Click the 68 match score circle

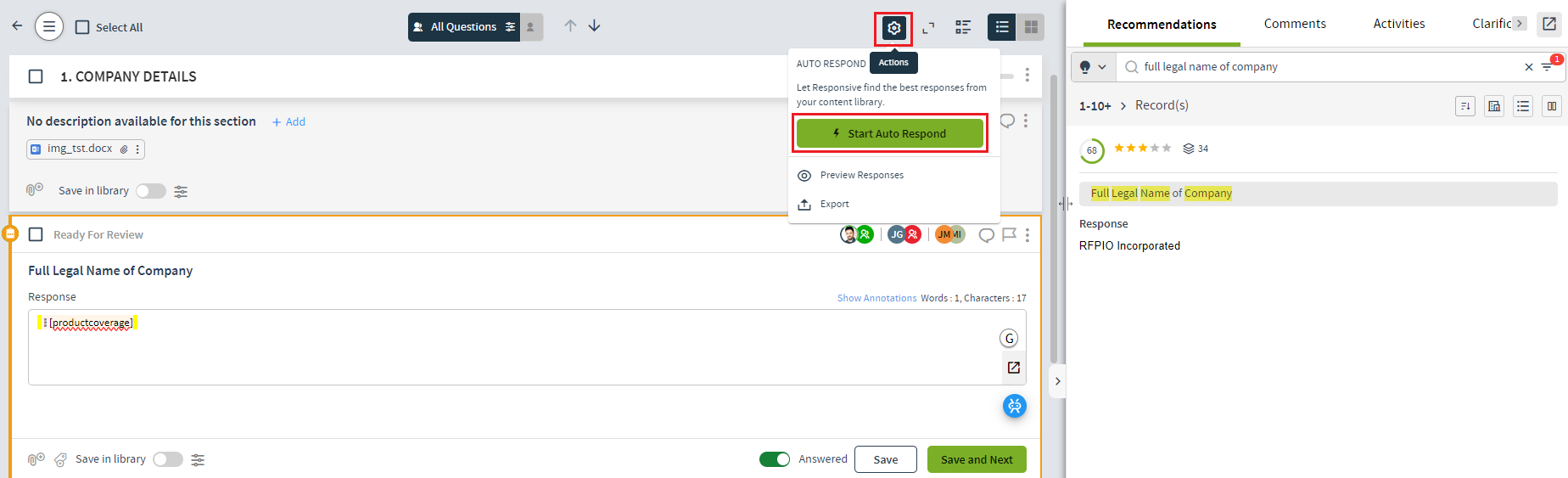(1092, 150)
